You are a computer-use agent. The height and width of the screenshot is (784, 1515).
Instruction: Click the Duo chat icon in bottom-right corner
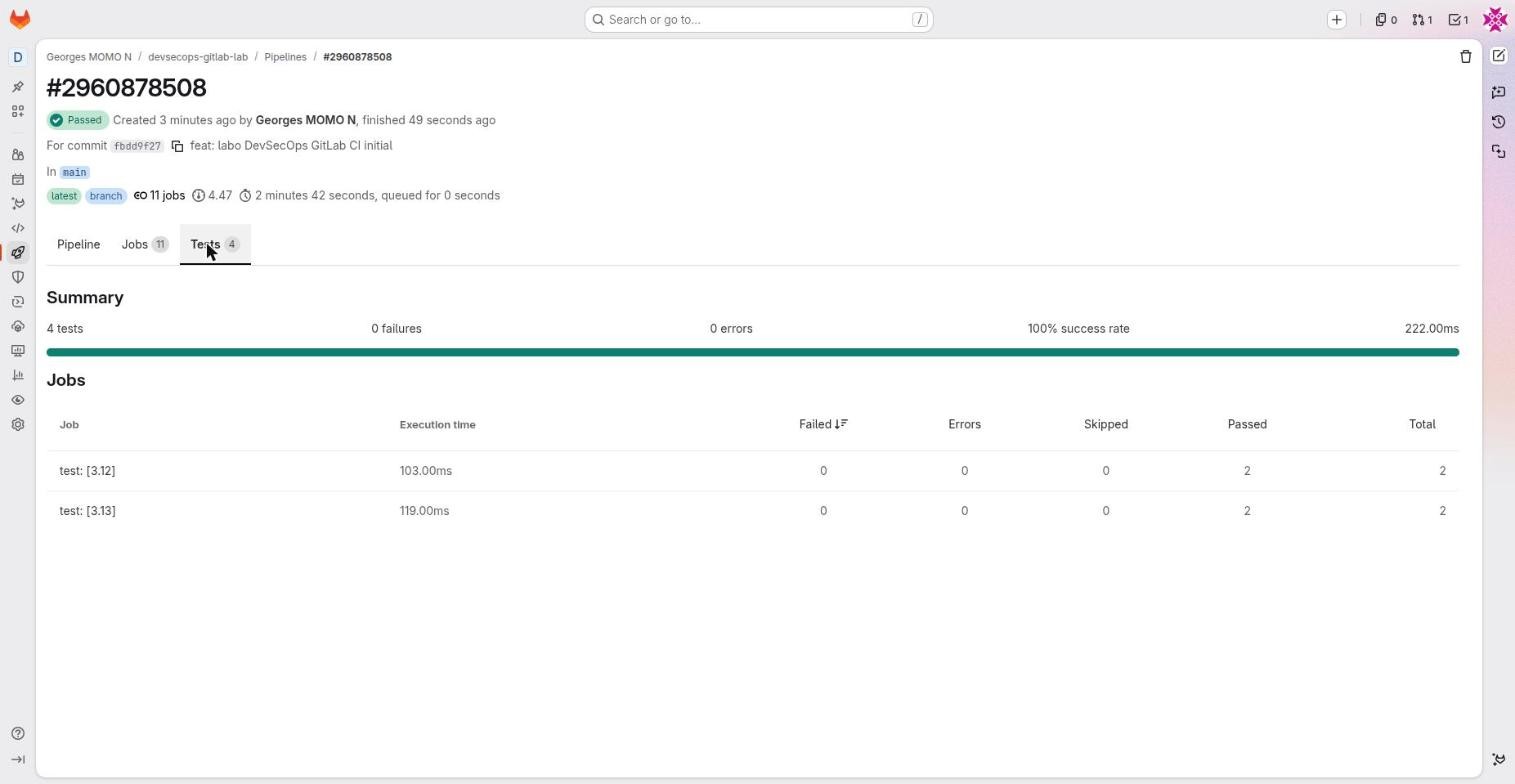(1498, 760)
